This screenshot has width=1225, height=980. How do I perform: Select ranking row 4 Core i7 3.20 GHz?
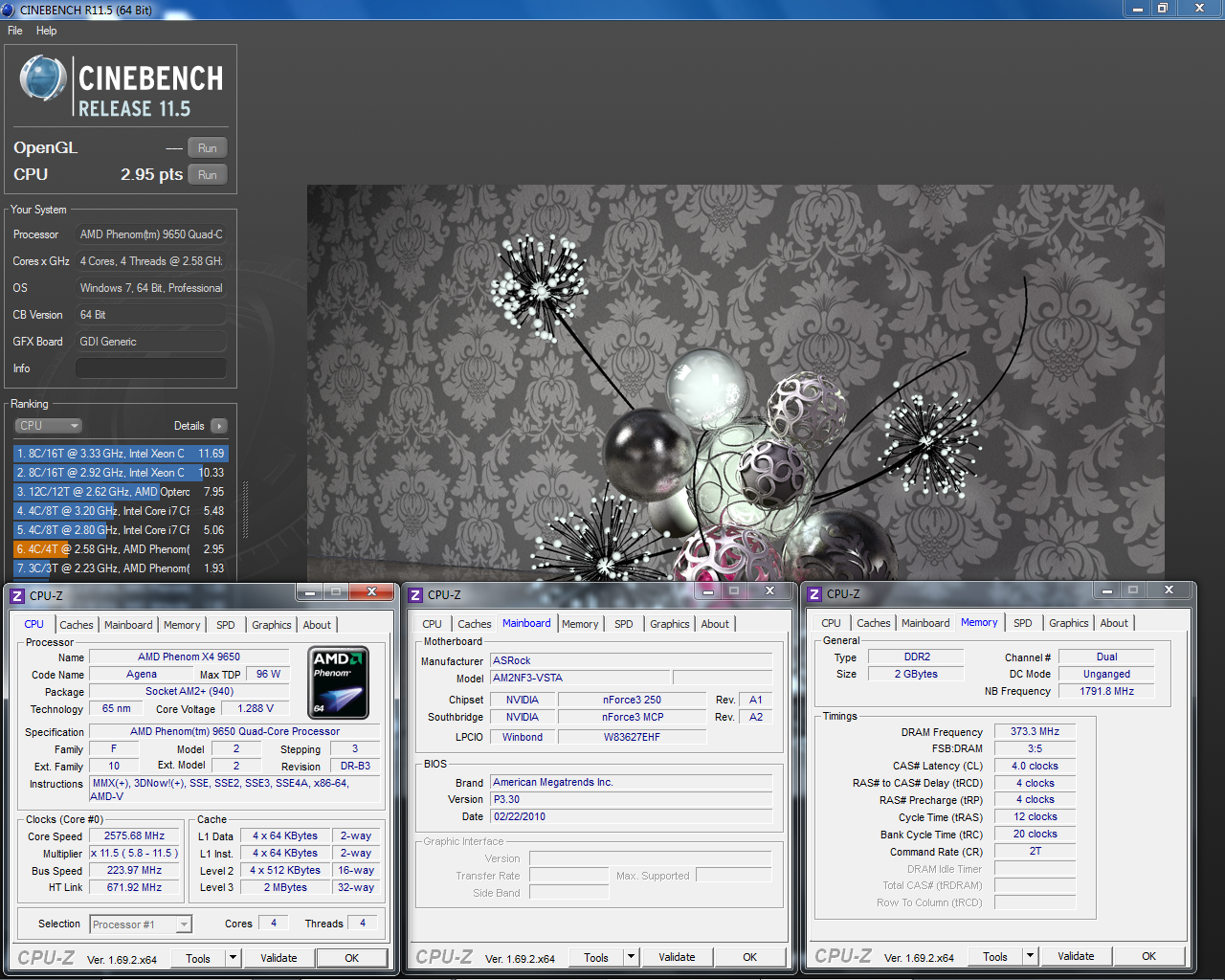[x=121, y=511]
